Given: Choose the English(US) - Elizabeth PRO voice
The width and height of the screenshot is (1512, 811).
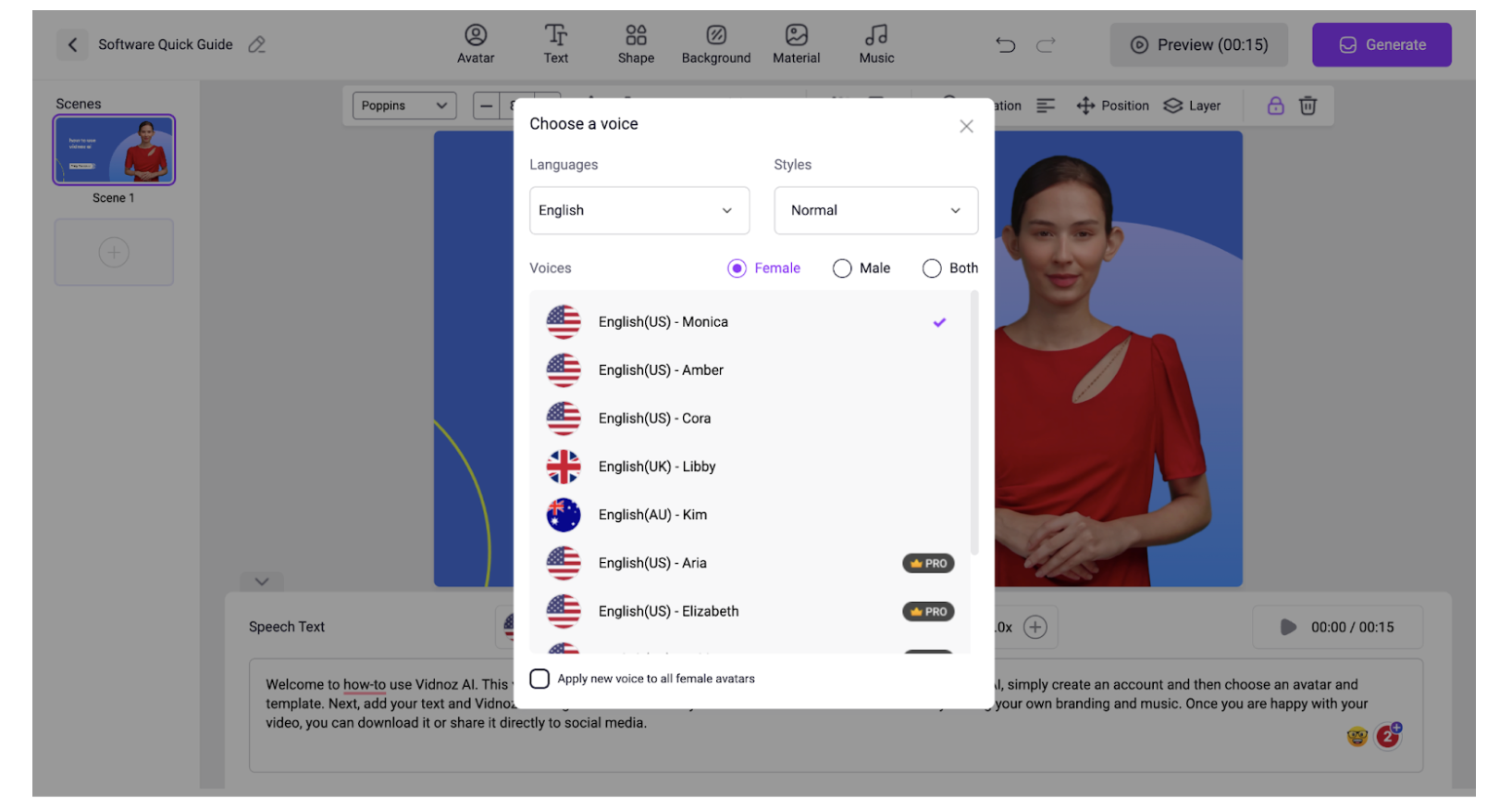Looking at the screenshot, I should coord(750,611).
